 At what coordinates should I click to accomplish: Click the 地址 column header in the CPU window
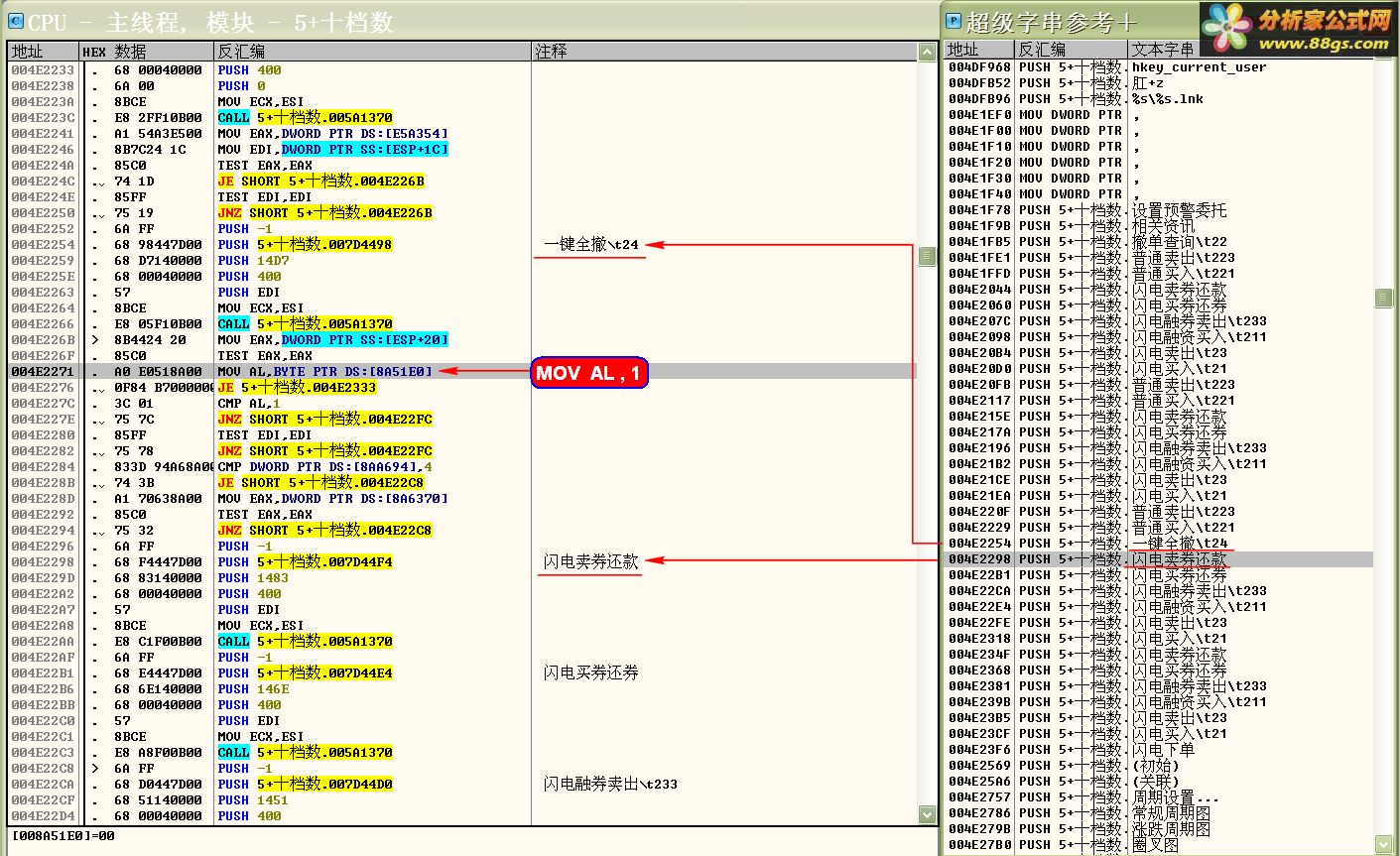(x=44, y=52)
